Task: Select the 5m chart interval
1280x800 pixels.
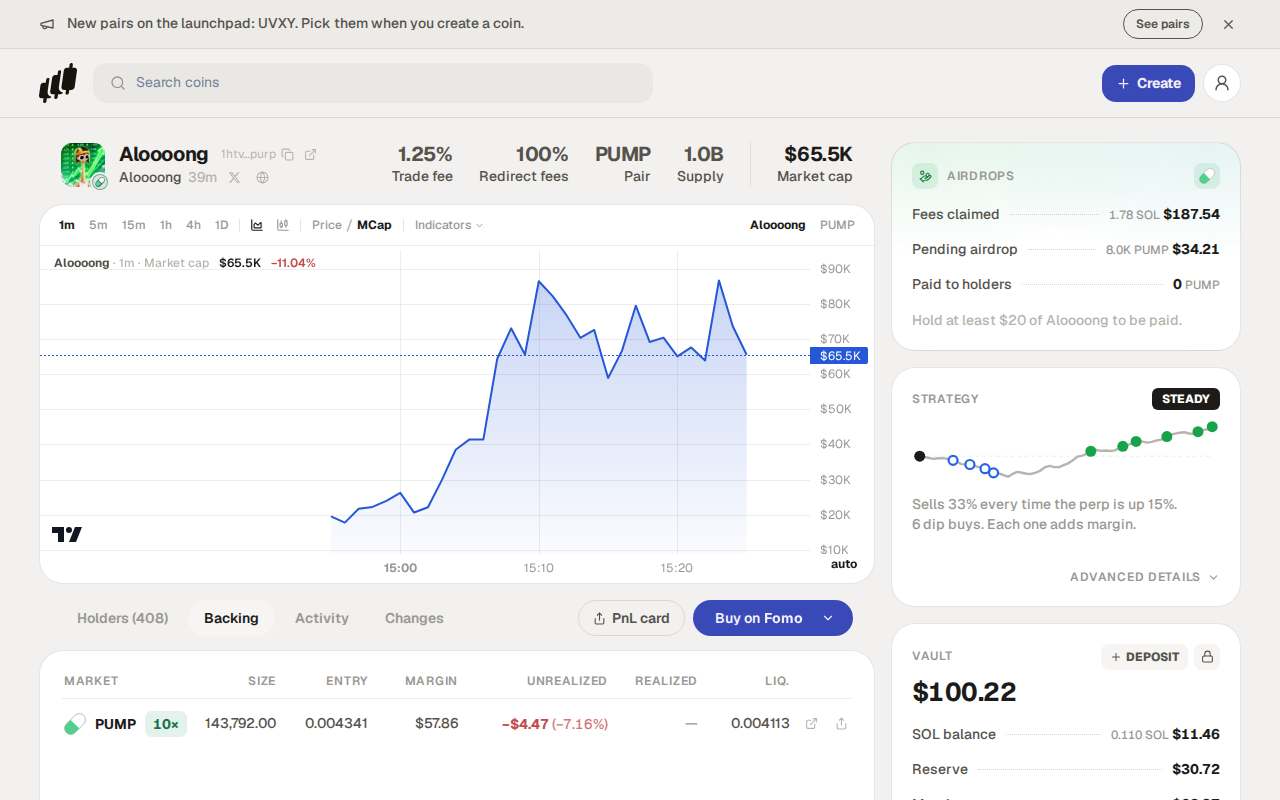Action: tap(98, 225)
